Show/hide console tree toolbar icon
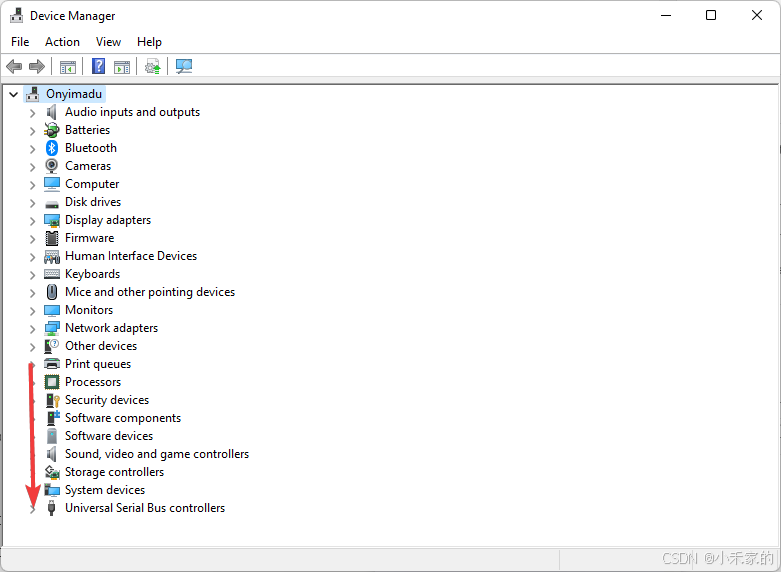781x572 pixels. [68, 67]
